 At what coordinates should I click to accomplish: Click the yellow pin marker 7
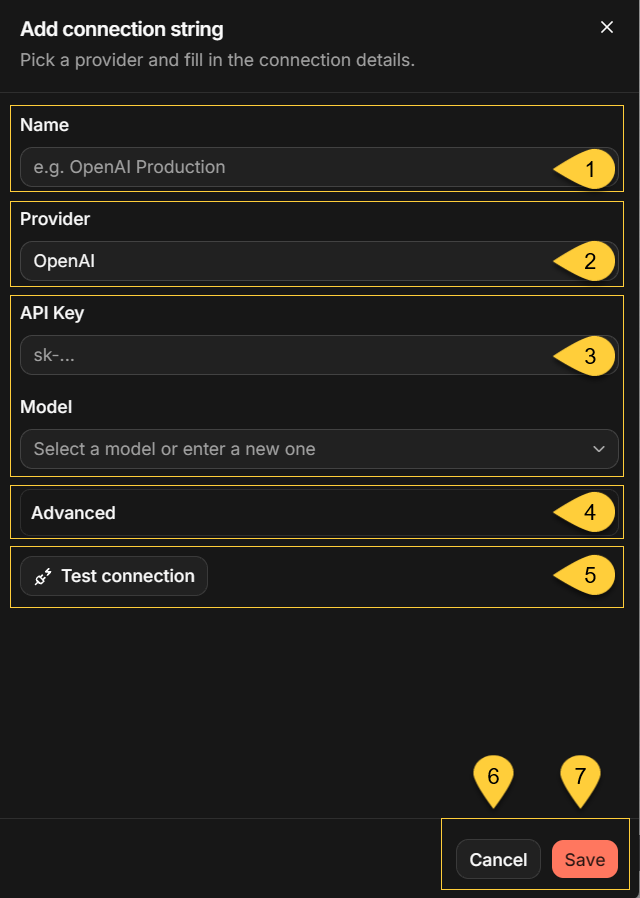coord(580,781)
